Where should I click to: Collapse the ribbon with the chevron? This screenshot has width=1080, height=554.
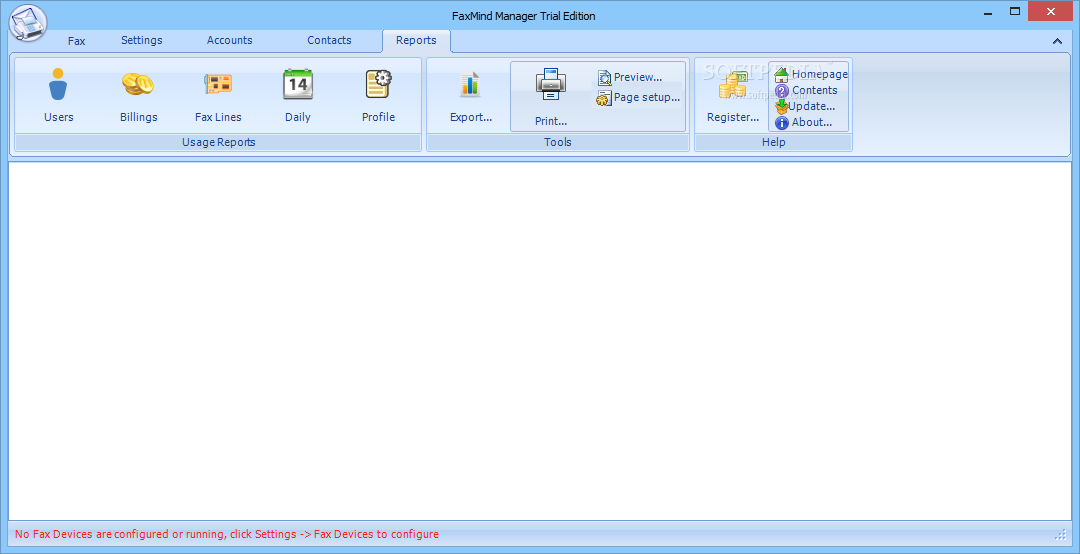point(1057,41)
